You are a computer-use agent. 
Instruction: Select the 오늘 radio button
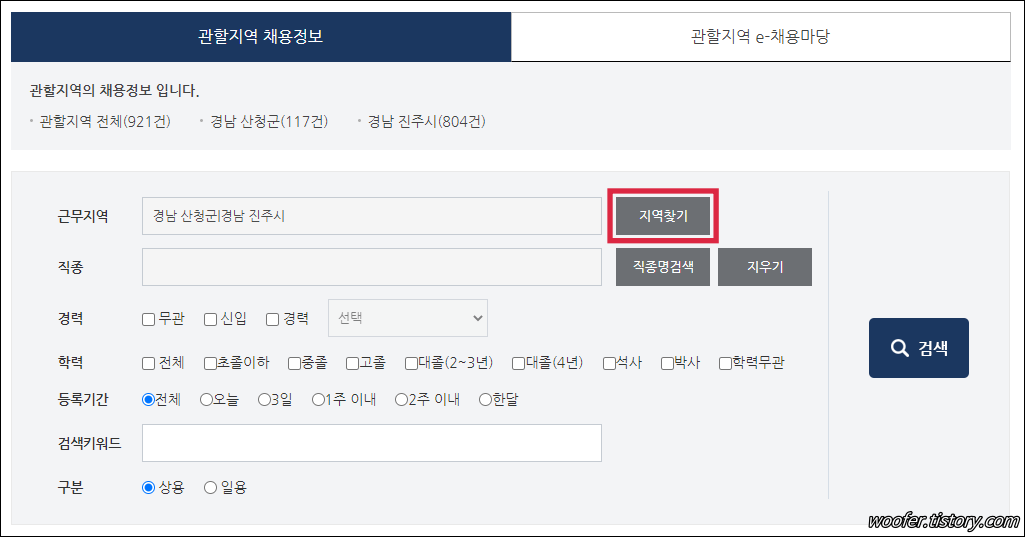(x=207, y=400)
